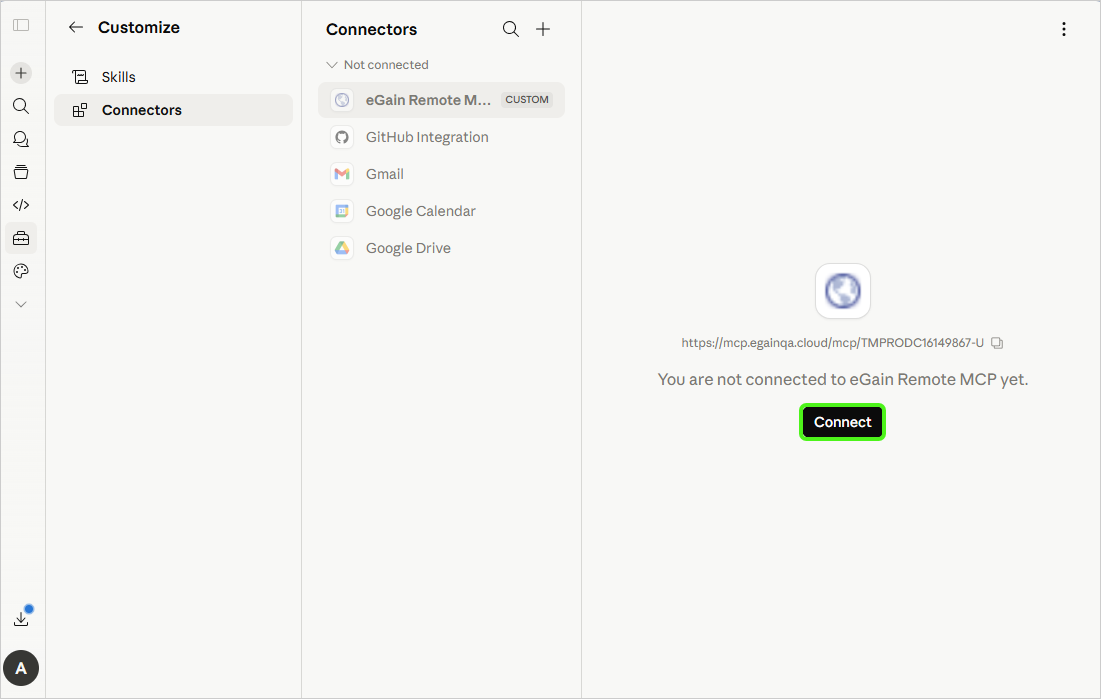Viewport: 1101px width, 699px height.
Task: Select Gmail connector
Action: point(441,174)
